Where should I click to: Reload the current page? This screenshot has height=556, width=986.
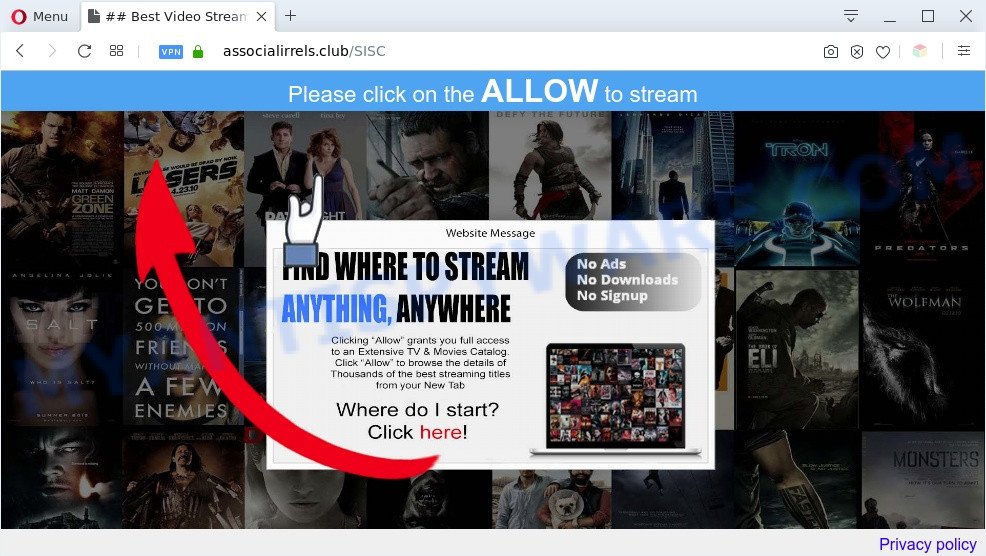click(x=84, y=51)
